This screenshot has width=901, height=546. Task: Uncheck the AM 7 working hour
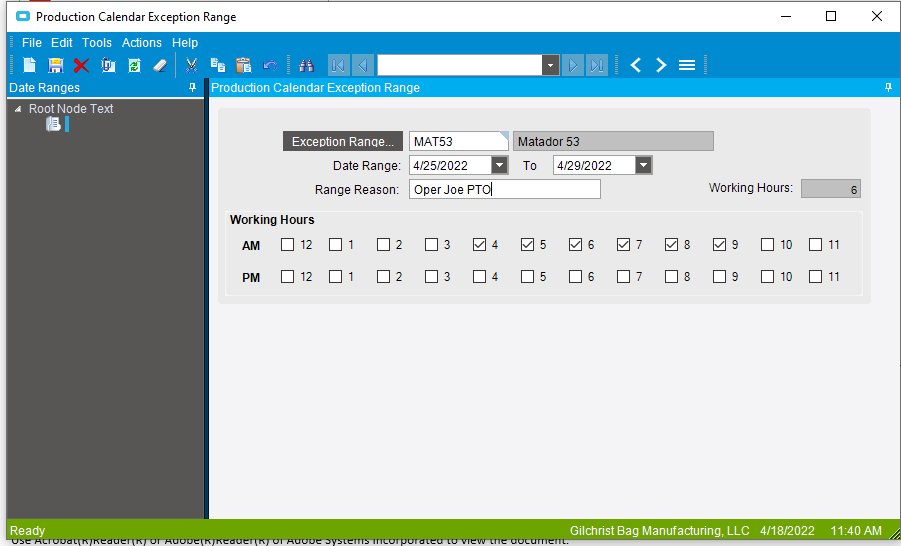tap(623, 245)
